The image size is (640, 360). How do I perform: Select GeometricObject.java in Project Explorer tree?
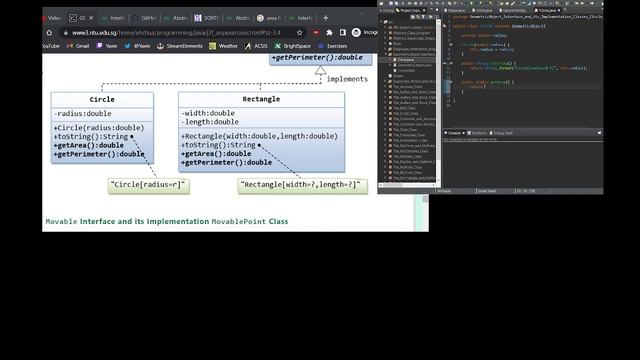(412, 65)
